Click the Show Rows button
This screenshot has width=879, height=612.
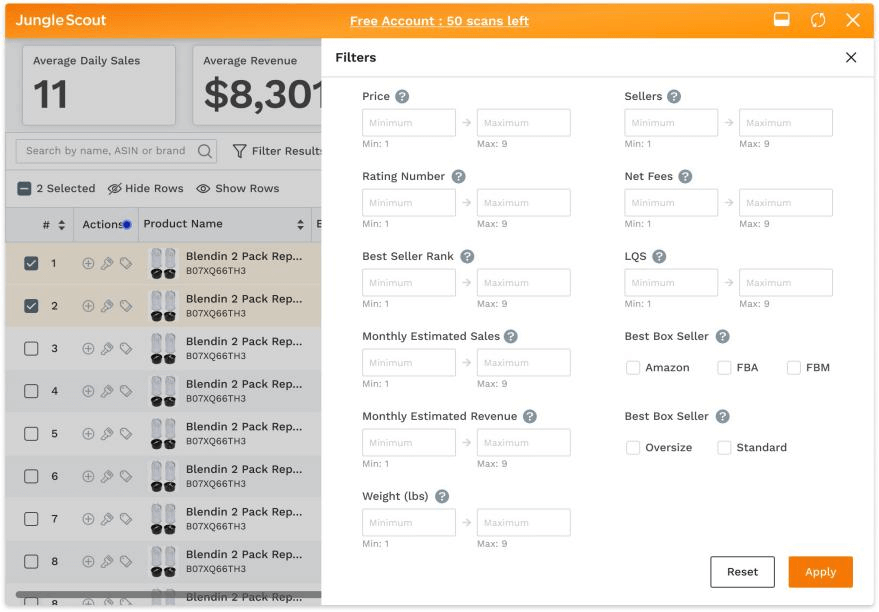[238, 189]
